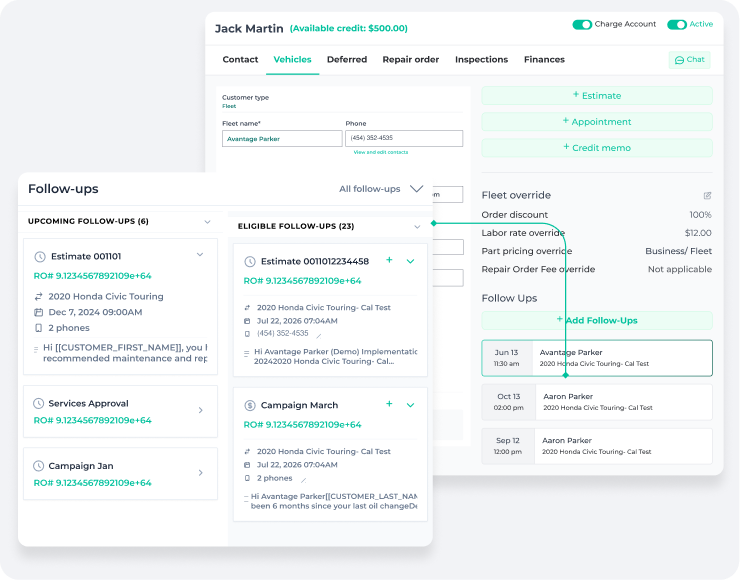Collapse the Estimate 0011012234458 card chevron
Viewport: 740px width, 580px height.
click(x=411, y=261)
